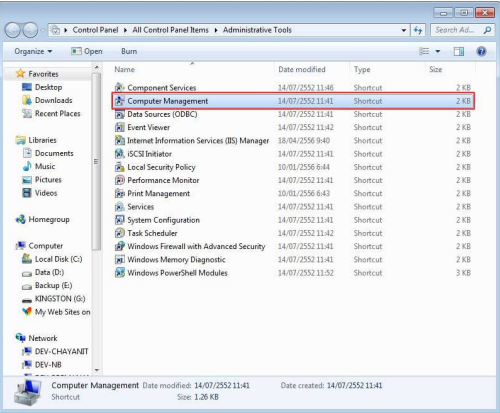The image size is (500, 413).
Task: Expand the arrow after Control Panel breadcrumb
Action: tap(125, 30)
